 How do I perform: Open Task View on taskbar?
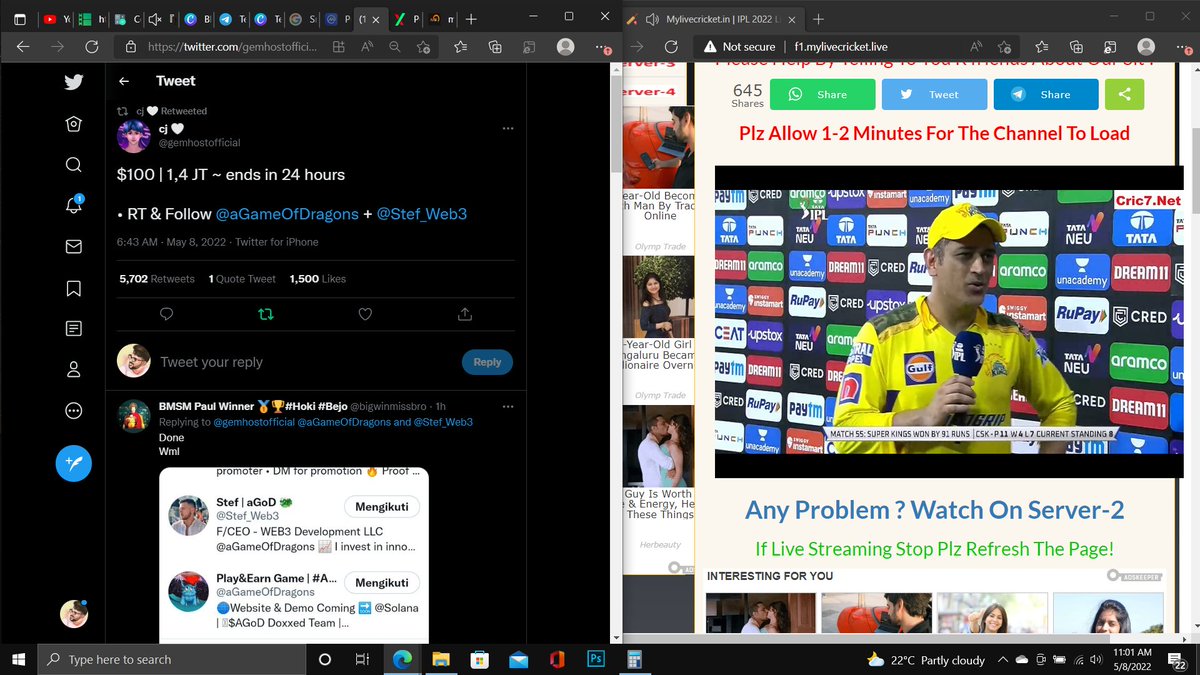362,660
